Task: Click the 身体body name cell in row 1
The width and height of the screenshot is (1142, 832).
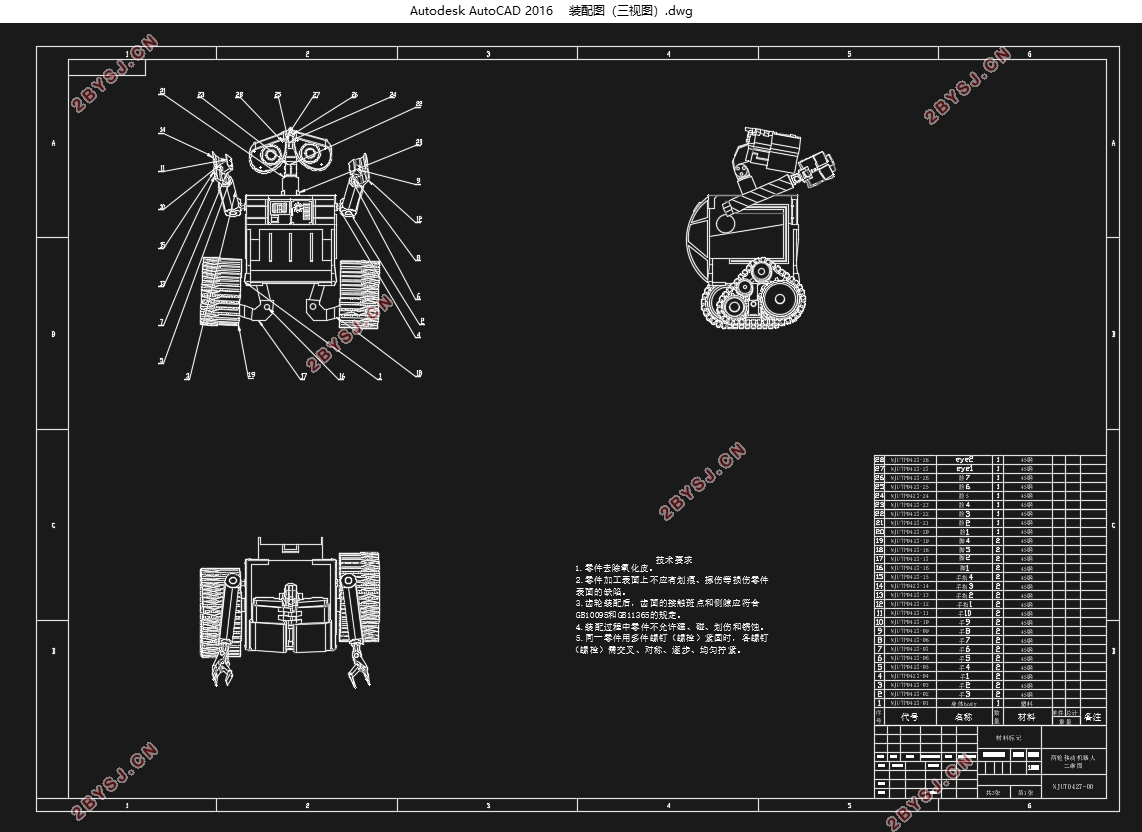Action: [x=964, y=704]
